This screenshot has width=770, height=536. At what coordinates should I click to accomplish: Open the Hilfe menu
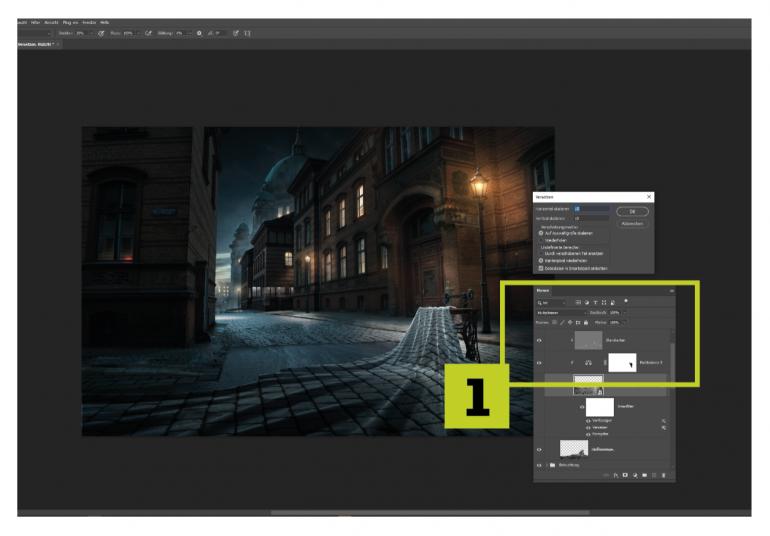point(105,23)
